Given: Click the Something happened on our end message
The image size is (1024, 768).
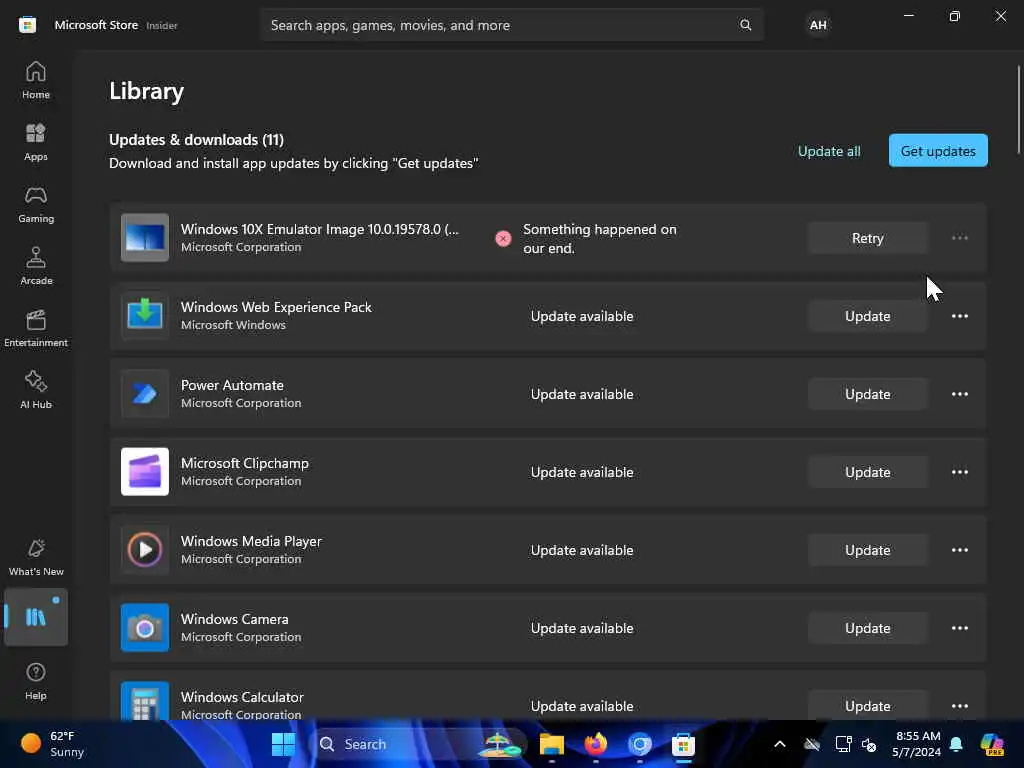Looking at the screenshot, I should click(600, 238).
